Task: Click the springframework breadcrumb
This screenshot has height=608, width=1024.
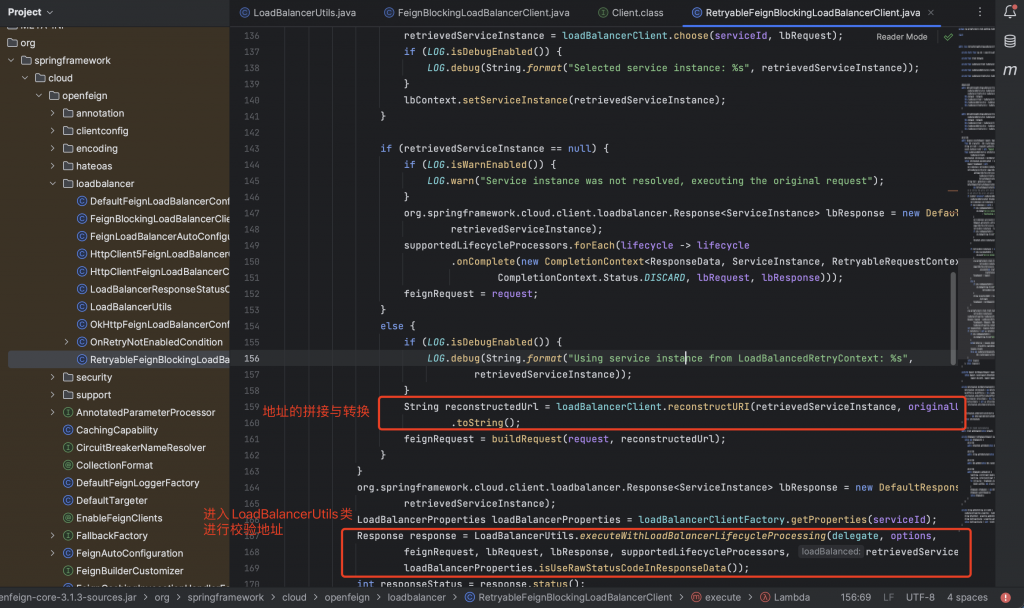Action: pos(225,598)
